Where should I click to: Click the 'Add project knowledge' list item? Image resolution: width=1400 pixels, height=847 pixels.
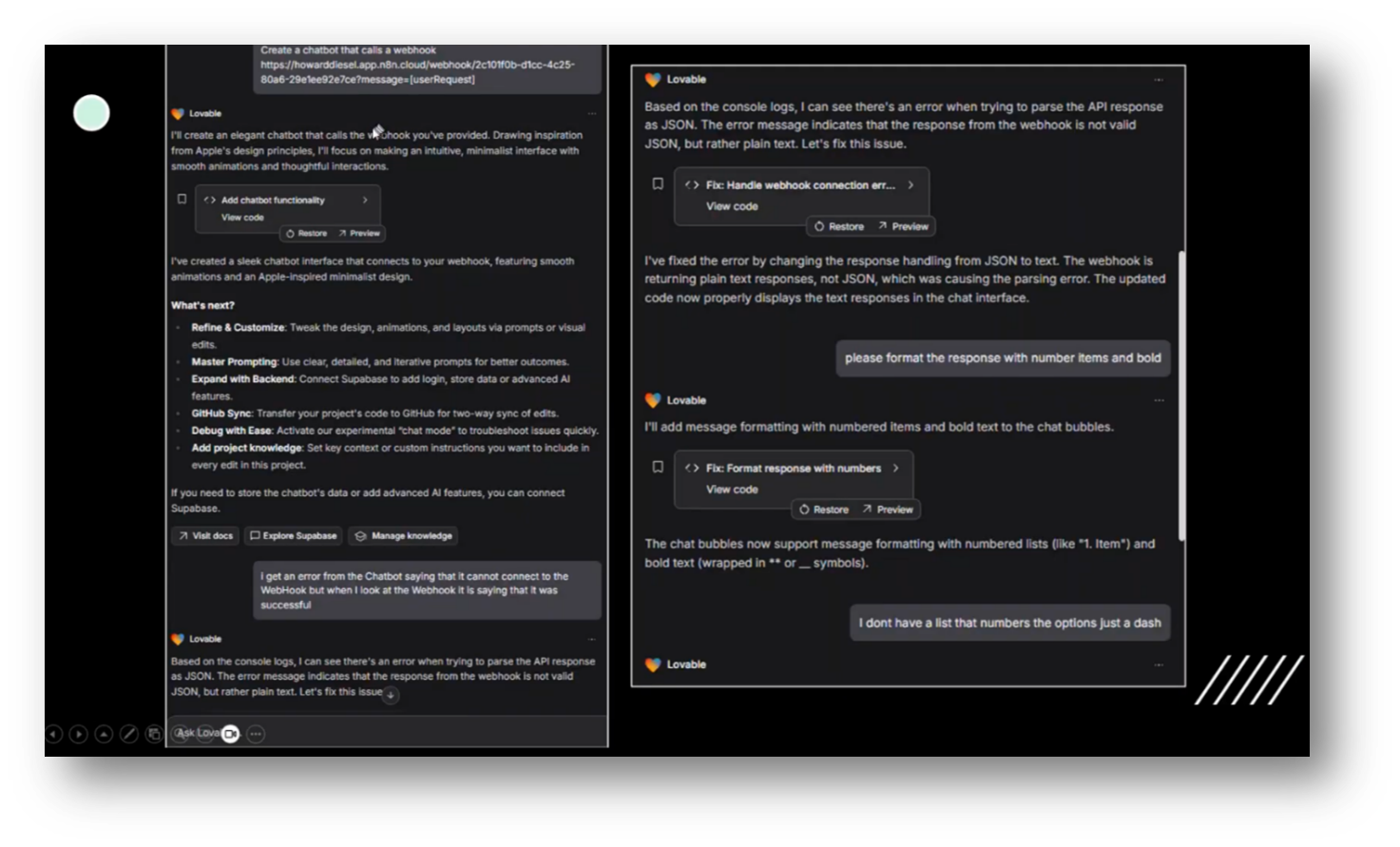coord(390,456)
